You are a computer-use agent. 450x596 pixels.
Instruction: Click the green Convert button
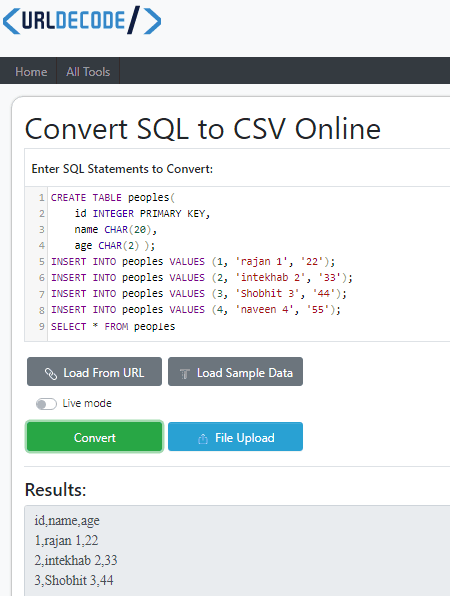[x=94, y=437]
